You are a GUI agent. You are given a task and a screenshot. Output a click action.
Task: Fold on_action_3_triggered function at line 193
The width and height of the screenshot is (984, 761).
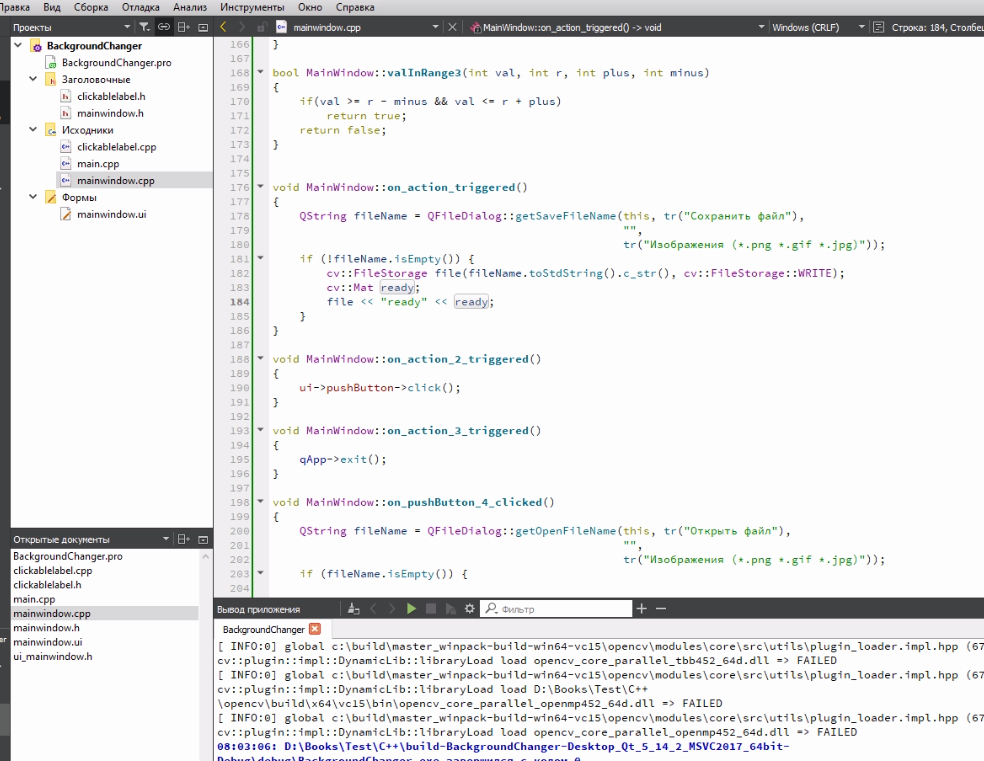(x=260, y=430)
